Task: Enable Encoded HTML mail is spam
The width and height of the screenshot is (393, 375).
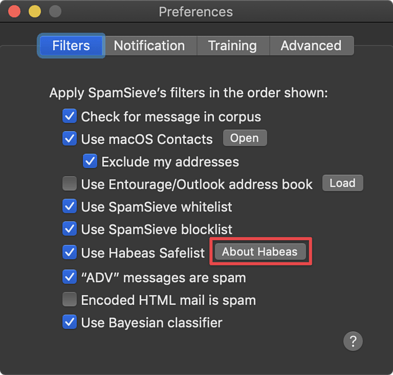Action: point(69,299)
